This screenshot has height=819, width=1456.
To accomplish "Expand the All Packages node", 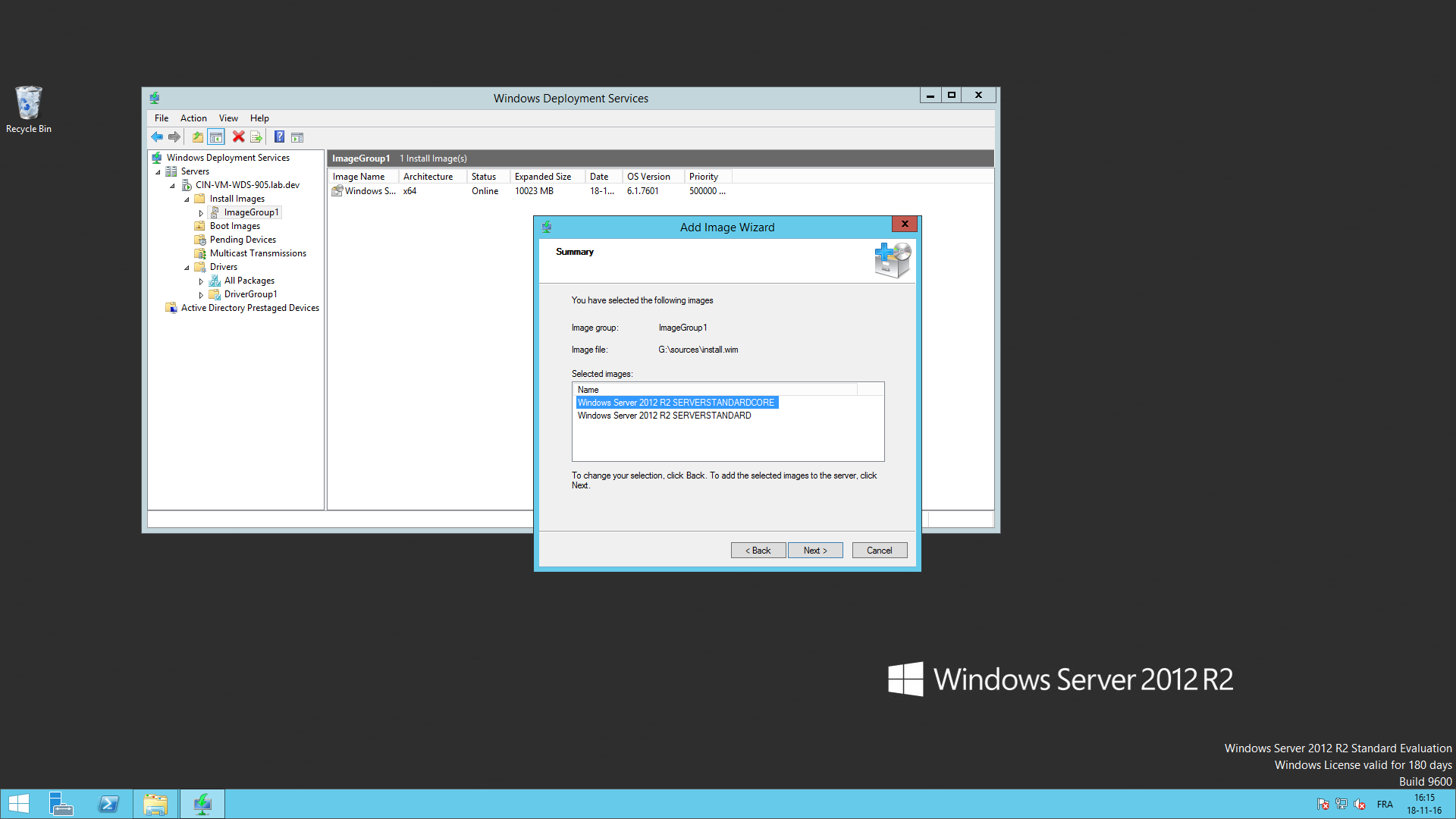I will pos(201,281).
